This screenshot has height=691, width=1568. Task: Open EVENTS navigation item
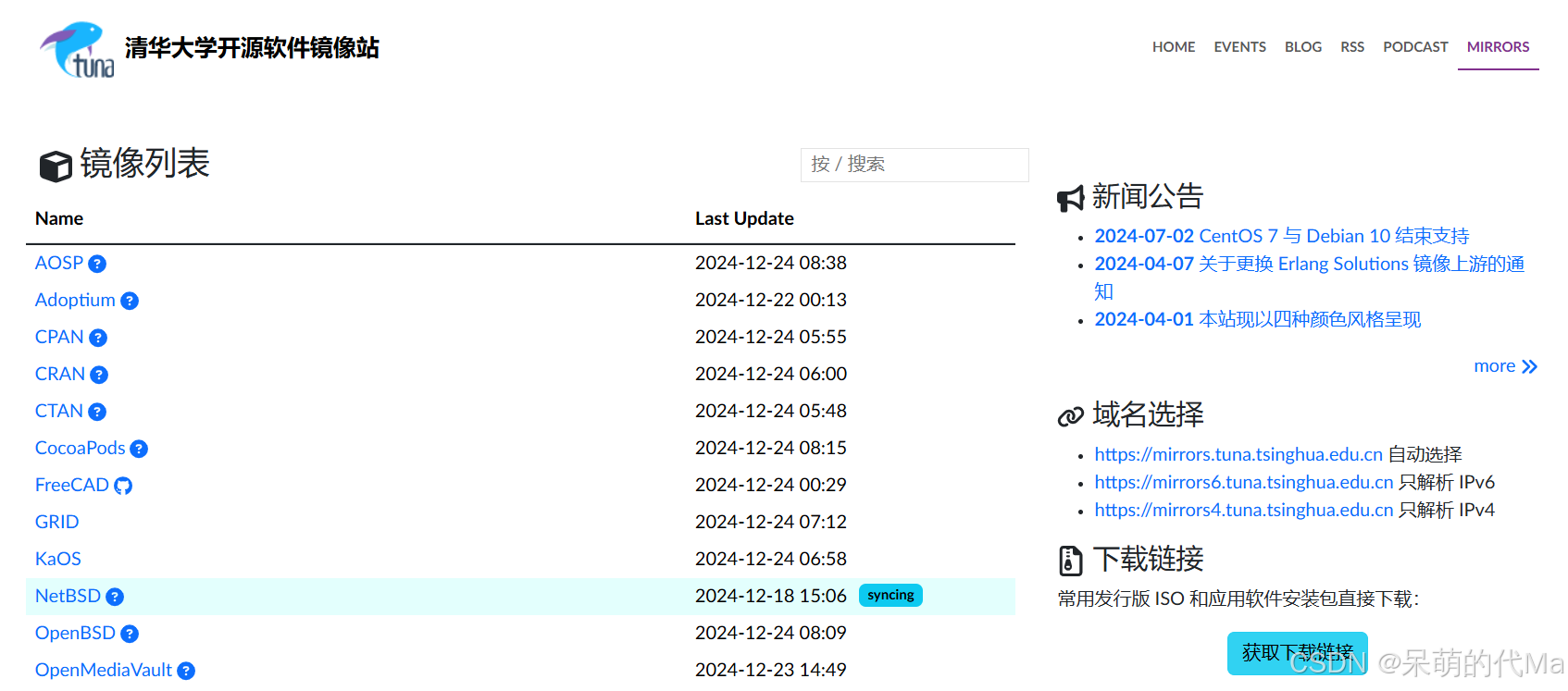[x=1239, y=46]
